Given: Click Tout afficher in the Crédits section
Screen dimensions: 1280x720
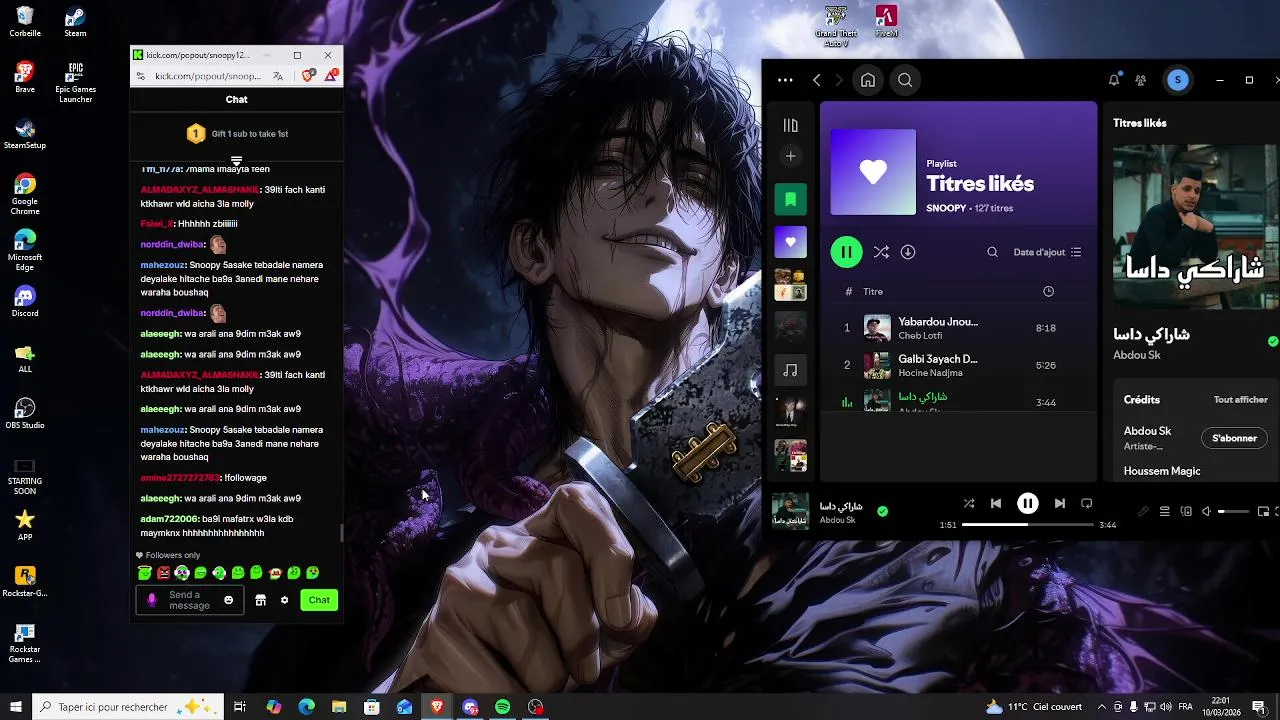Looking at the screenshot, I should click(x=1240, y=399).
